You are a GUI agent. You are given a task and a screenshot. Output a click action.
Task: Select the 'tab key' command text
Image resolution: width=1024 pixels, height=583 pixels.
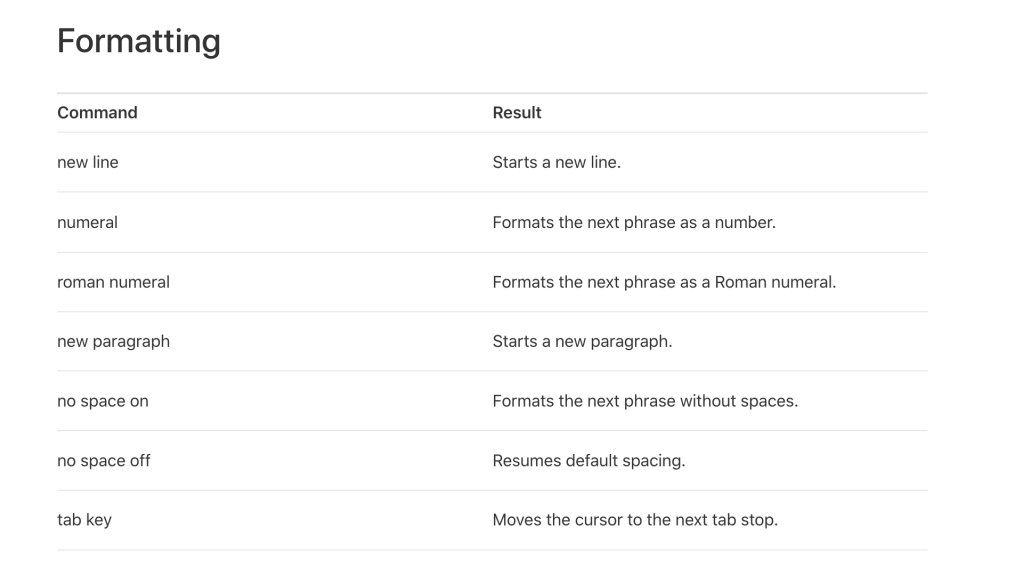click(84, 520)
